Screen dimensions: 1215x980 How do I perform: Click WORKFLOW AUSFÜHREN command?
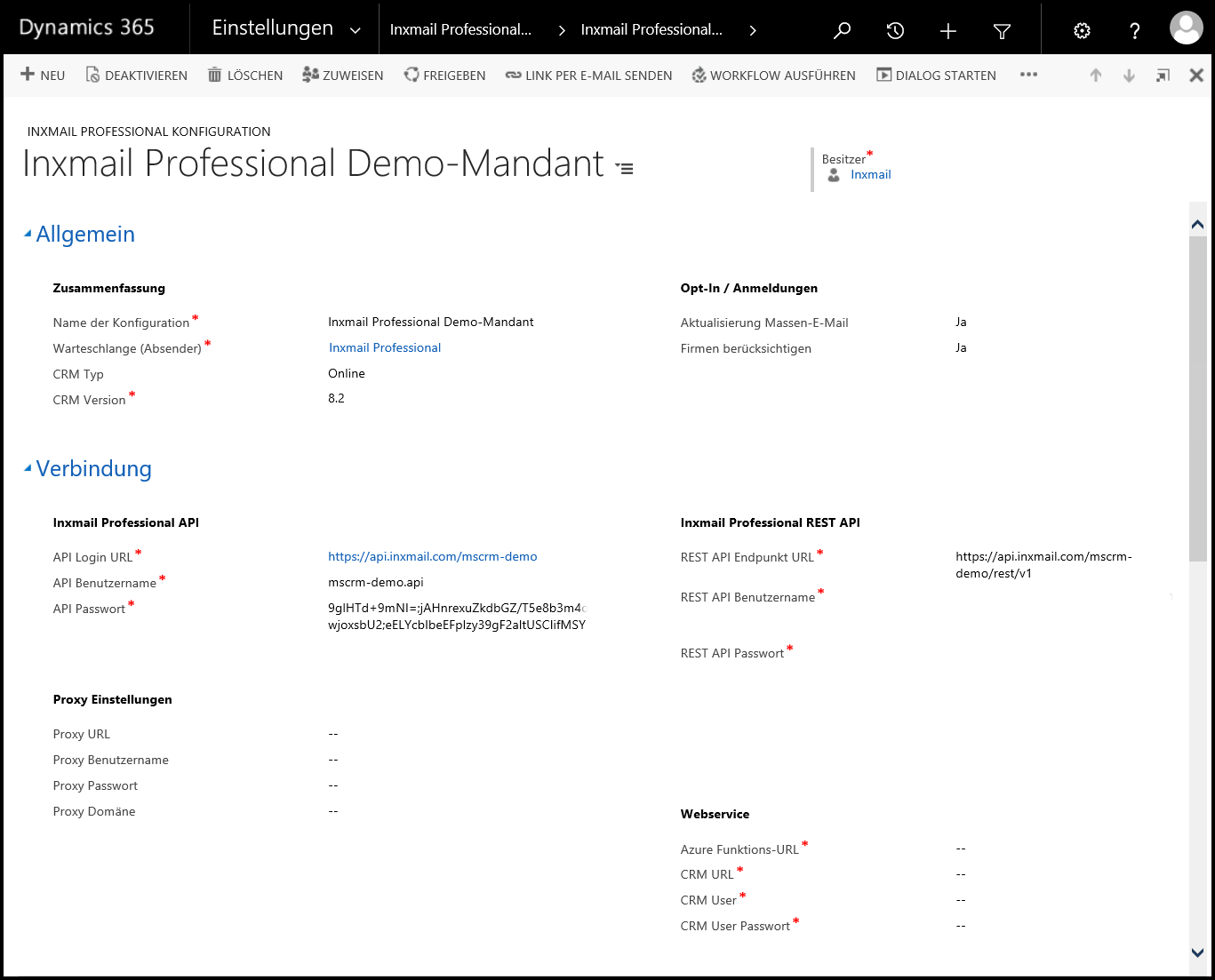pos(773,76)
